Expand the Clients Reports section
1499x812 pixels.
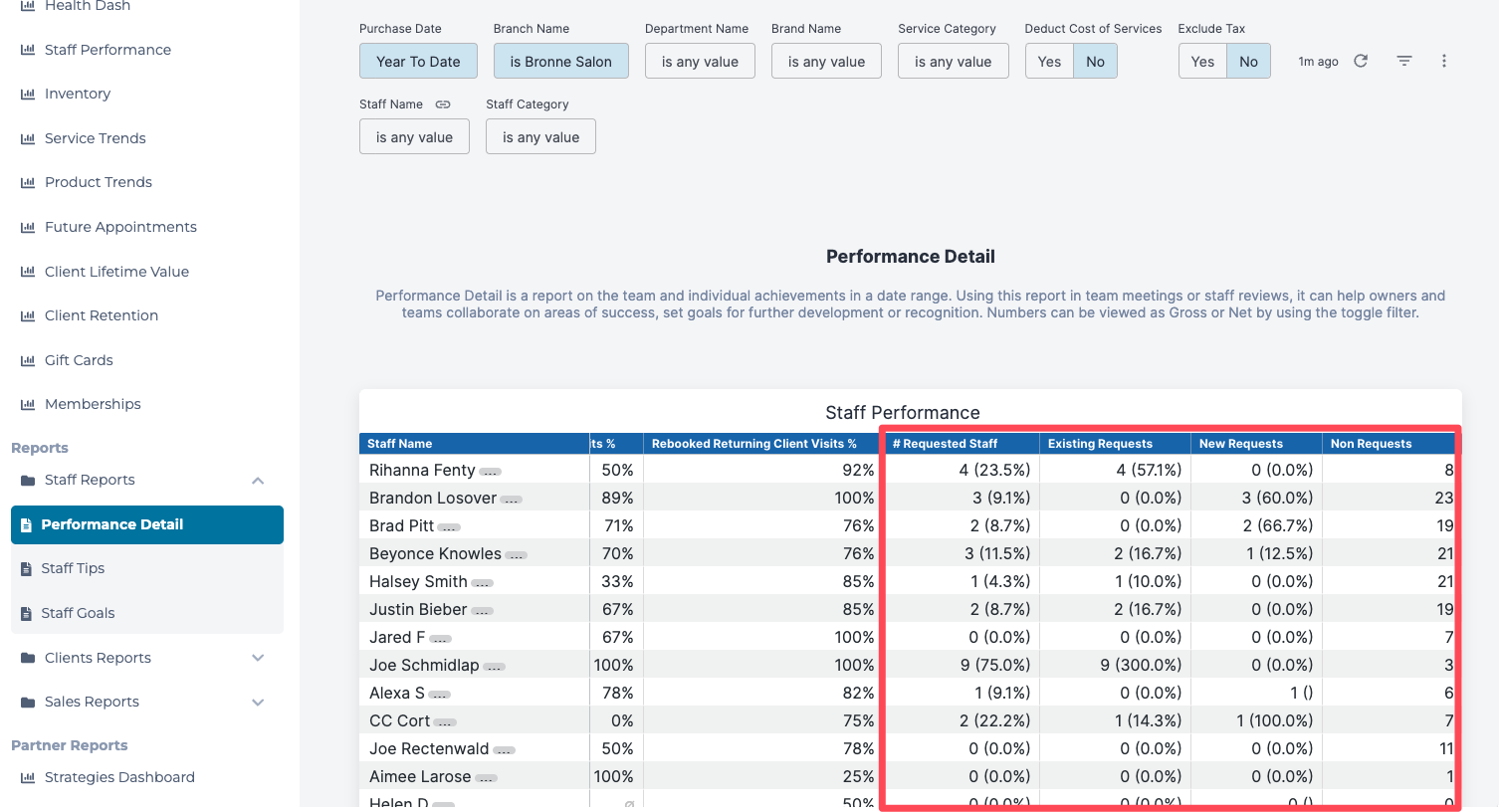point(258,658)
